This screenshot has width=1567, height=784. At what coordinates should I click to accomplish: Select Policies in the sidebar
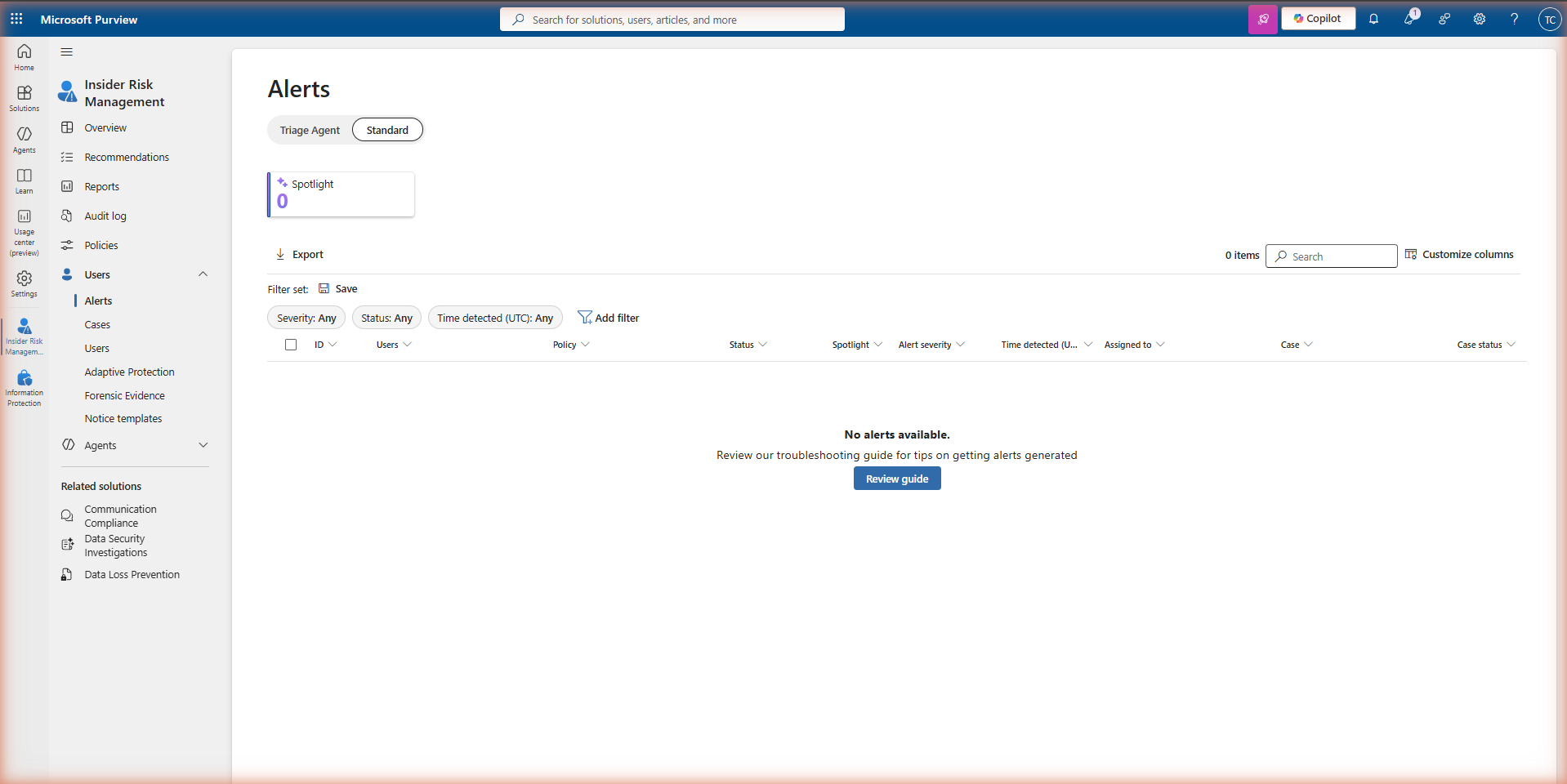pyautogui.click(x=100, y=245)
